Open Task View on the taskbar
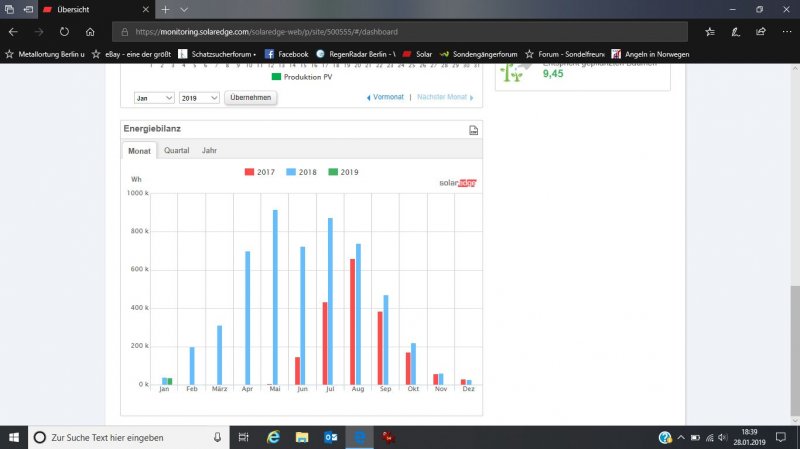The image size is (800, 449). pyautogui.click(x=243, y=437)
